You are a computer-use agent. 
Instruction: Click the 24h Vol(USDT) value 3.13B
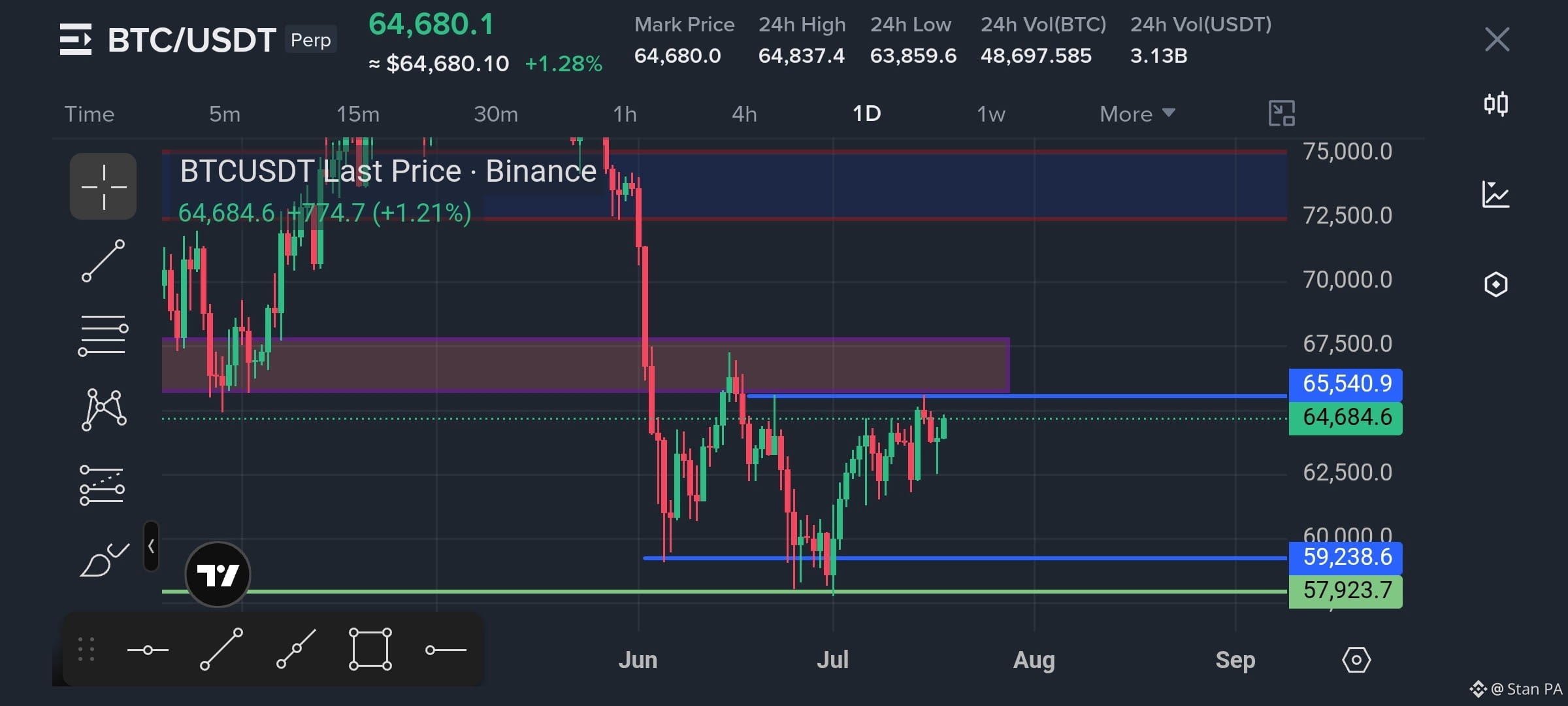(1159, 56)
